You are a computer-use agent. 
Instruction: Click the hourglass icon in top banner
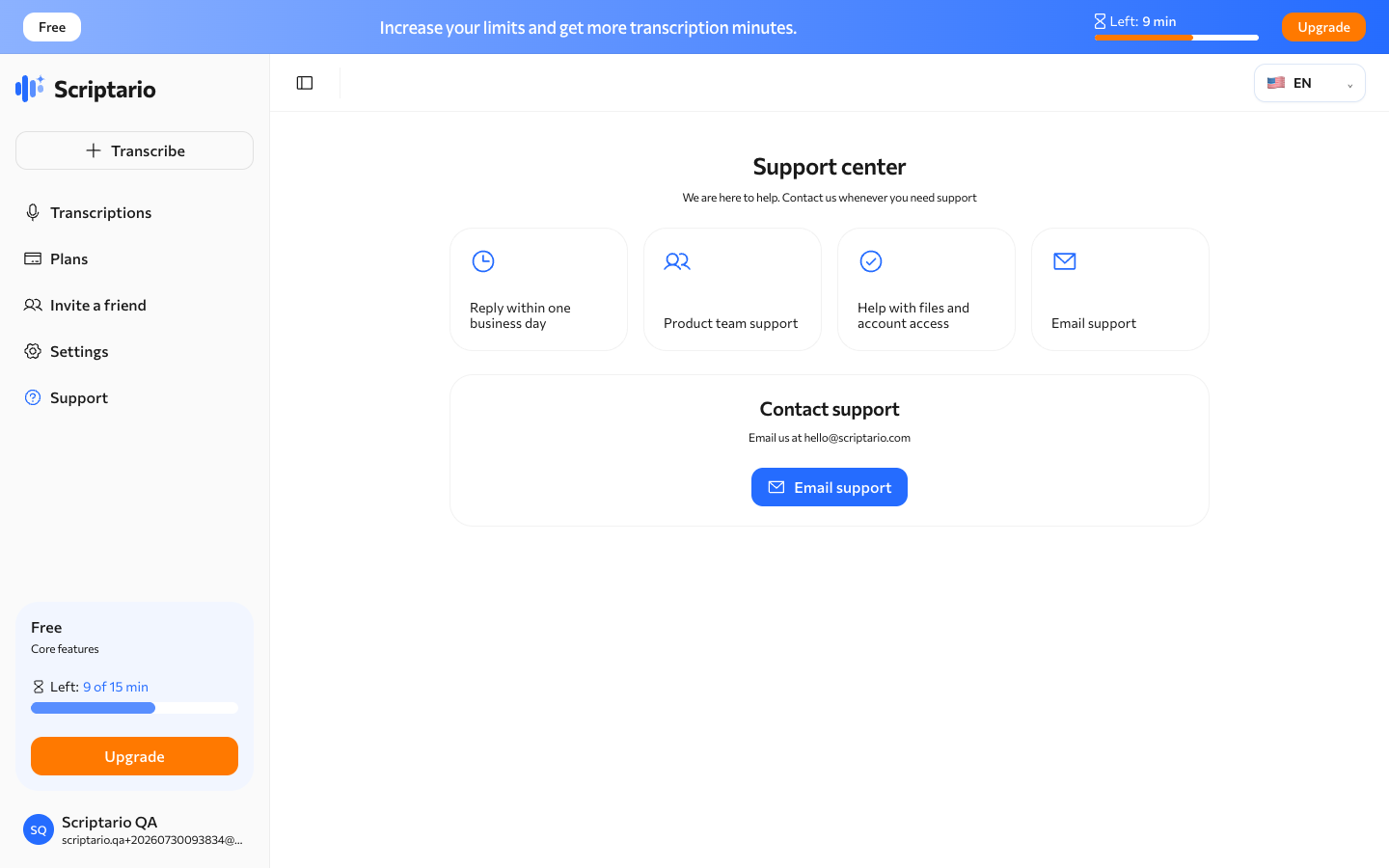pos(1100,21)
